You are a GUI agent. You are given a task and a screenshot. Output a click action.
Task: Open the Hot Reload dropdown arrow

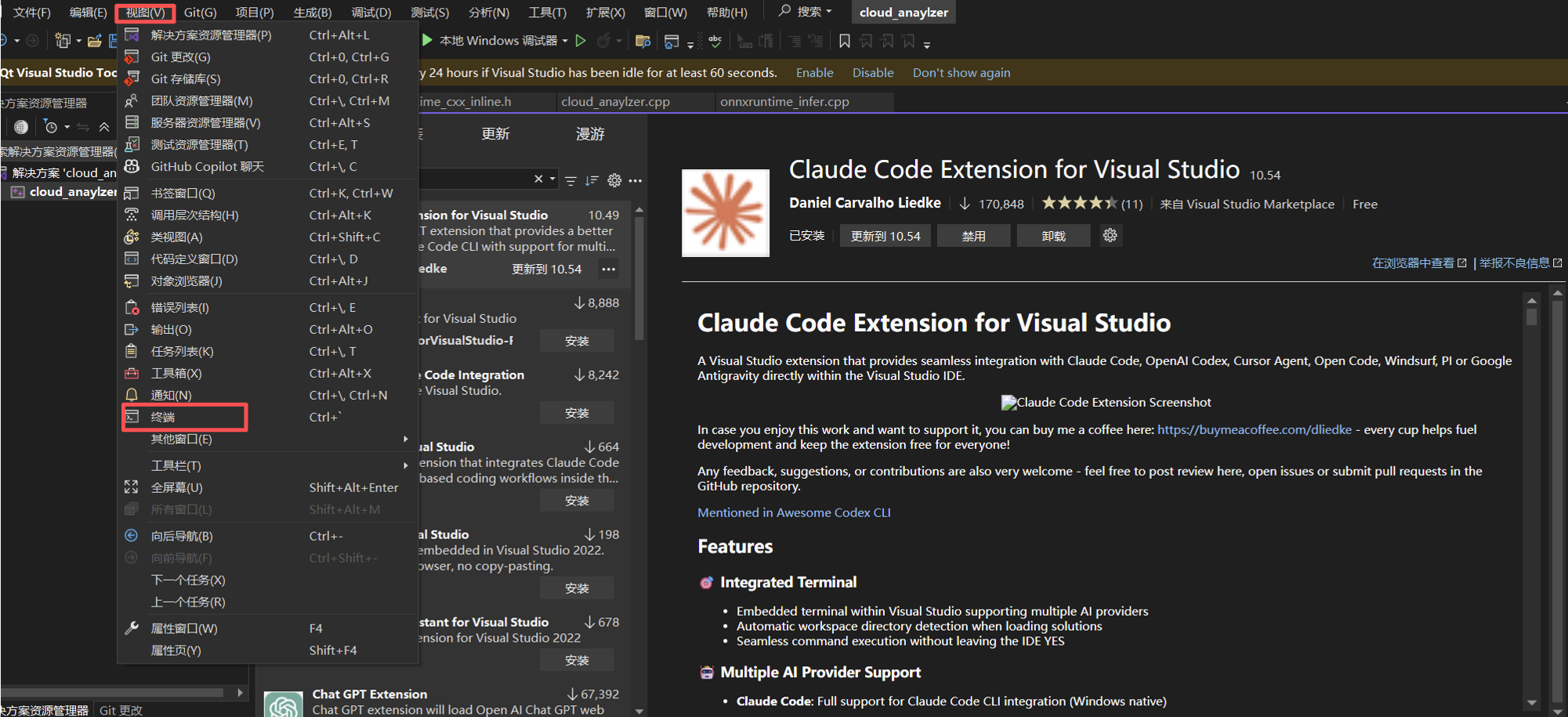pos(619,41)
